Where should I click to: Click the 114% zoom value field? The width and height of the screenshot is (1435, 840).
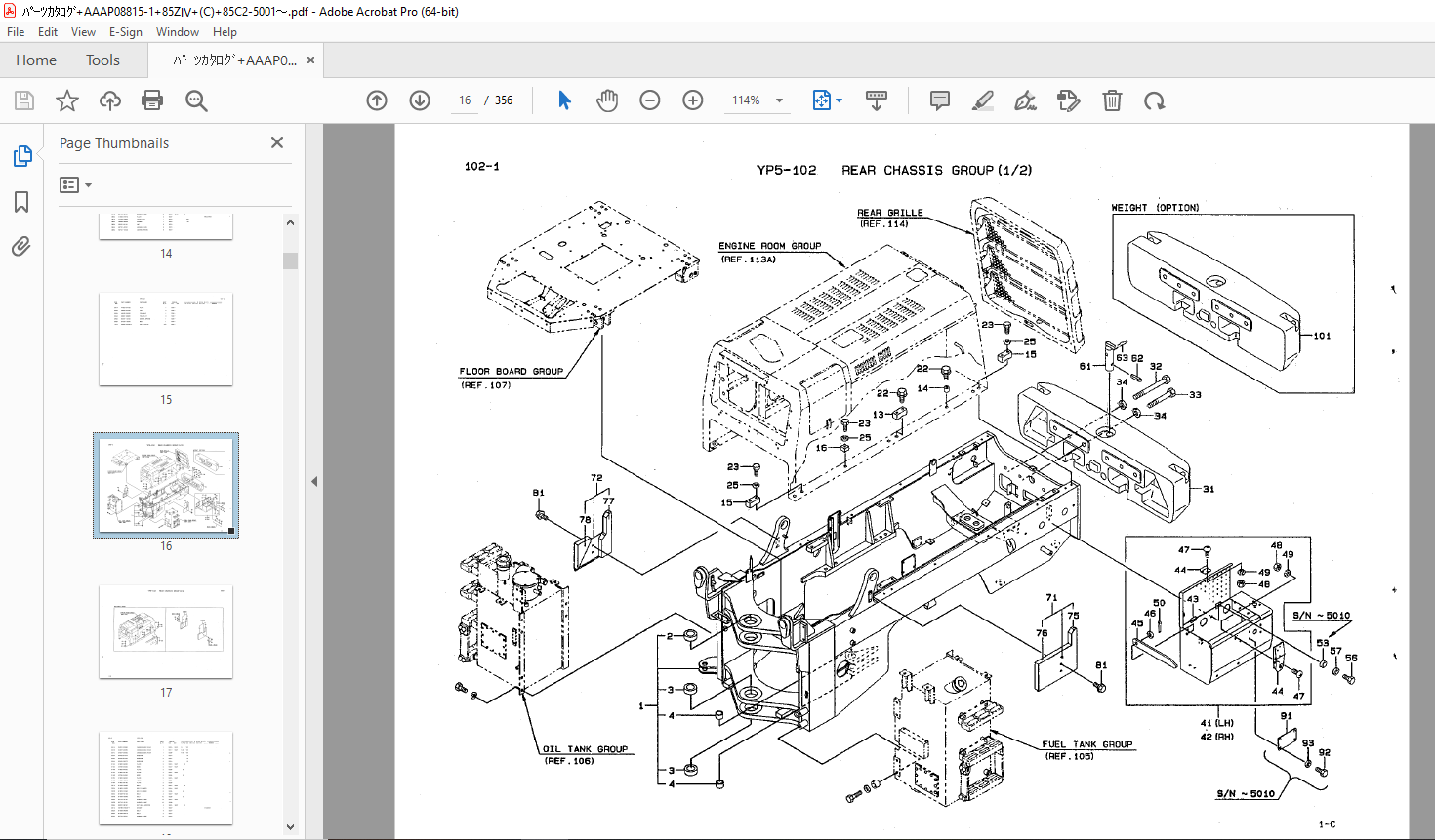click(747, 100)
